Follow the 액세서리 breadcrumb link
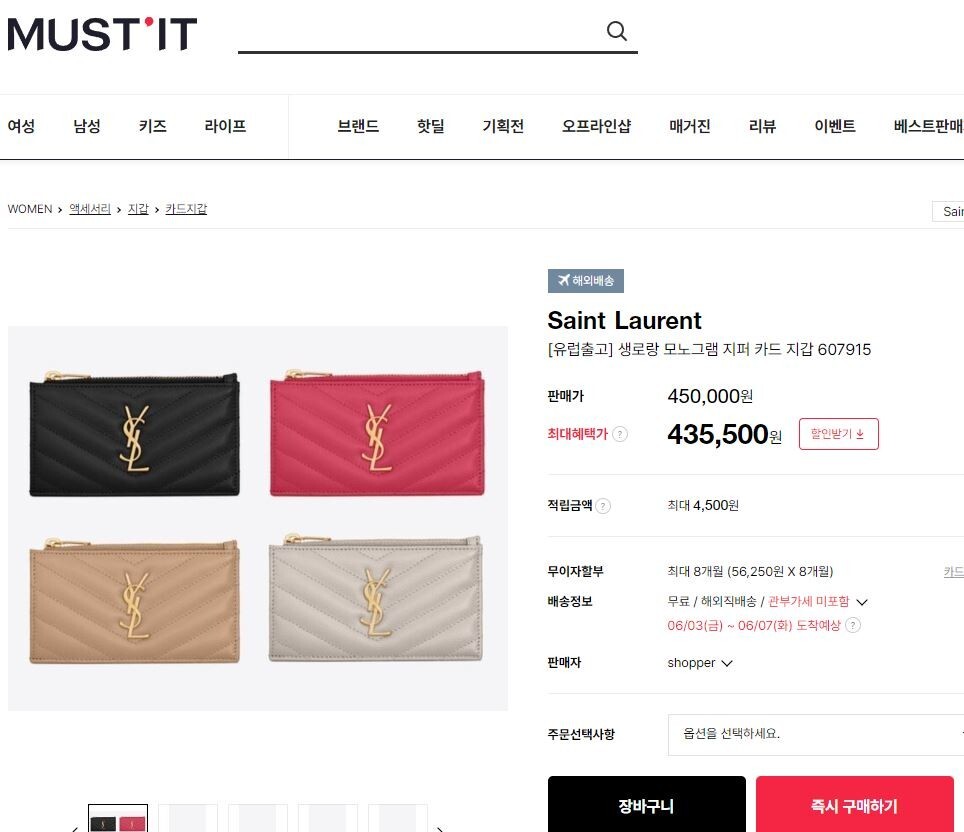The image size is (964, 832). (90, 209)
